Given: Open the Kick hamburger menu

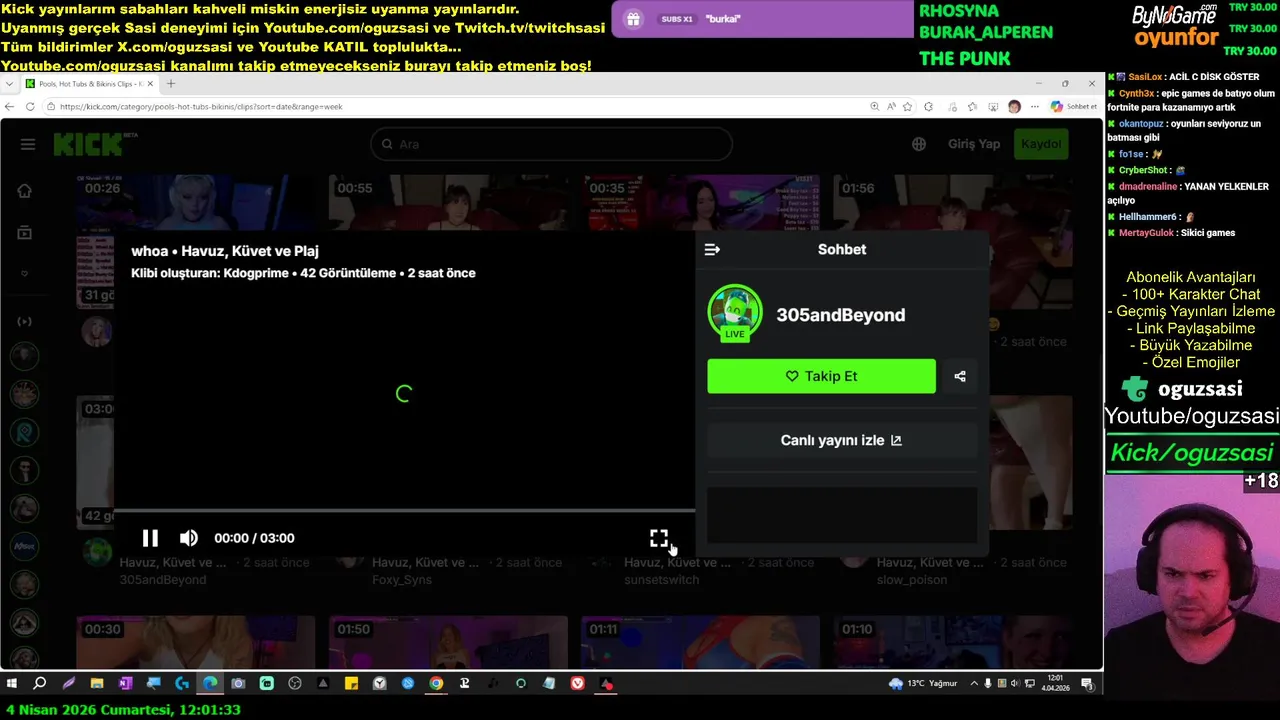Looking at the screenshot, I should tap(28, 144).
